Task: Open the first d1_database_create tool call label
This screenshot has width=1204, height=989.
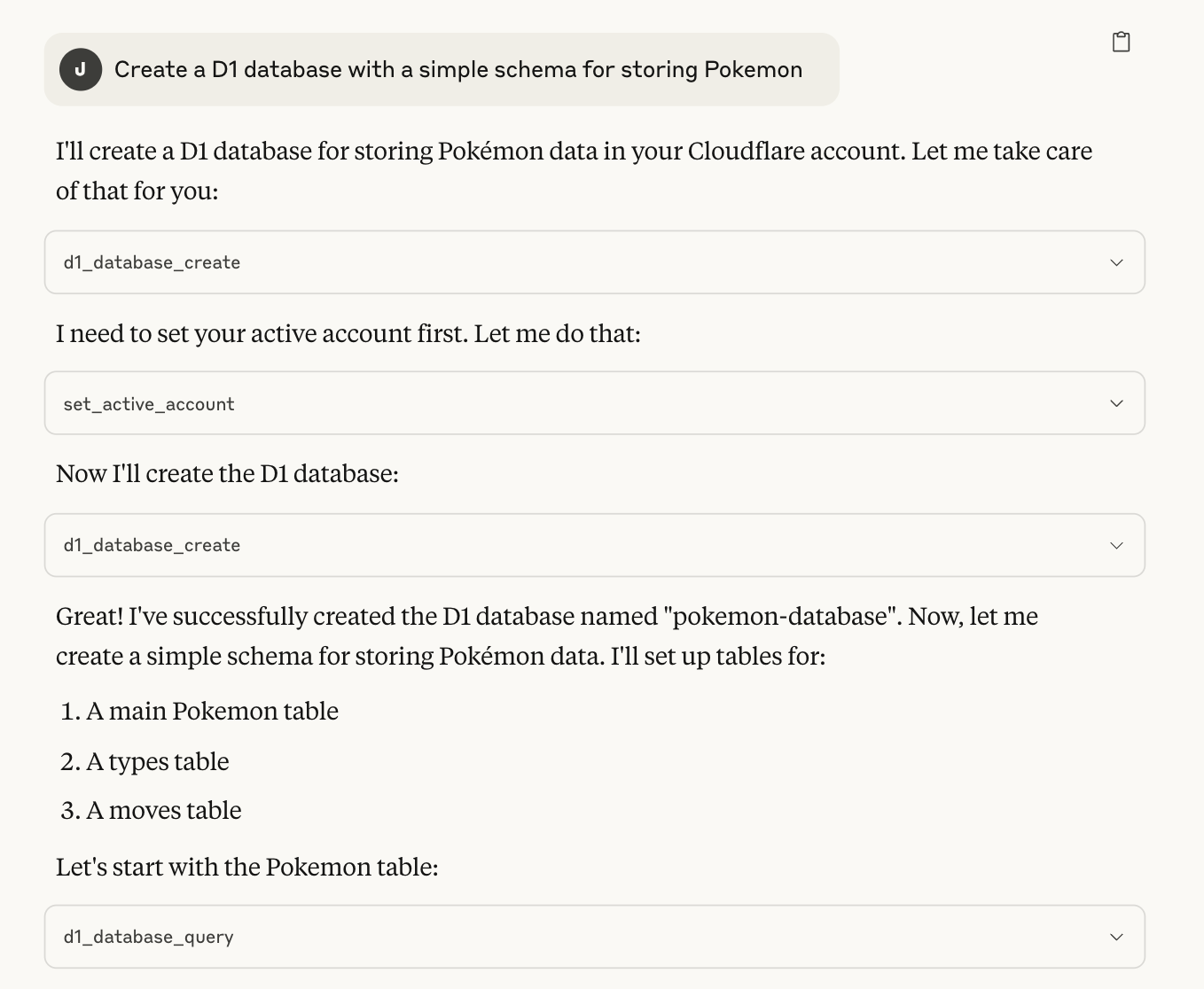Action: [152, 262]
